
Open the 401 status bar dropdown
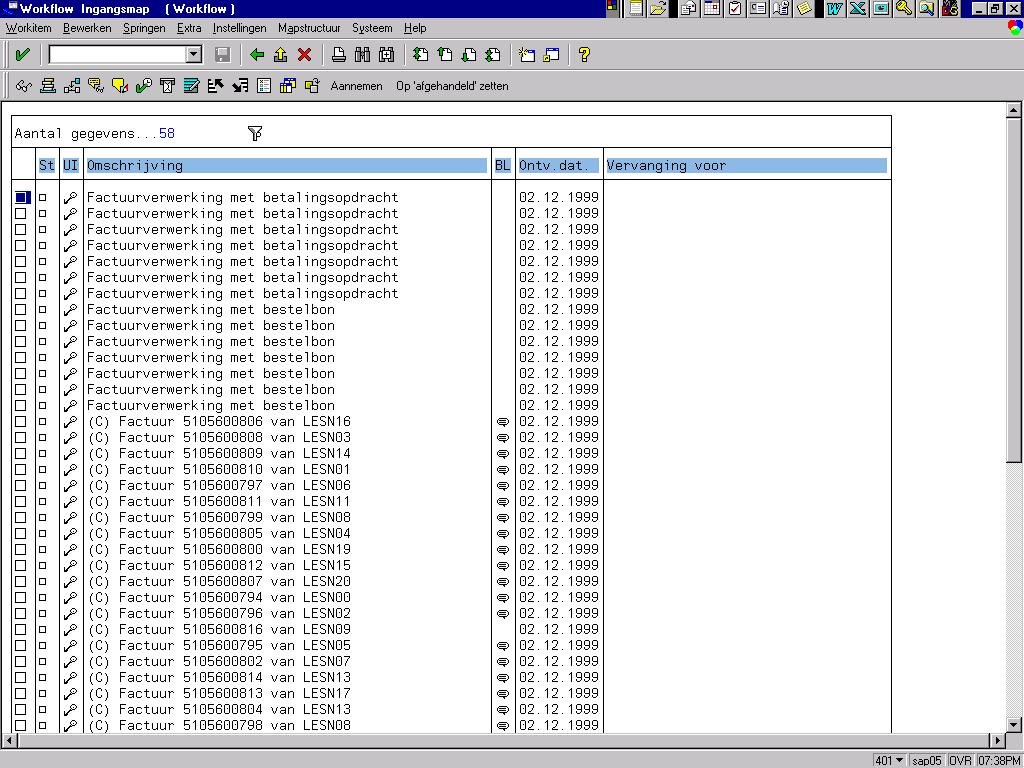click(900, 760)
